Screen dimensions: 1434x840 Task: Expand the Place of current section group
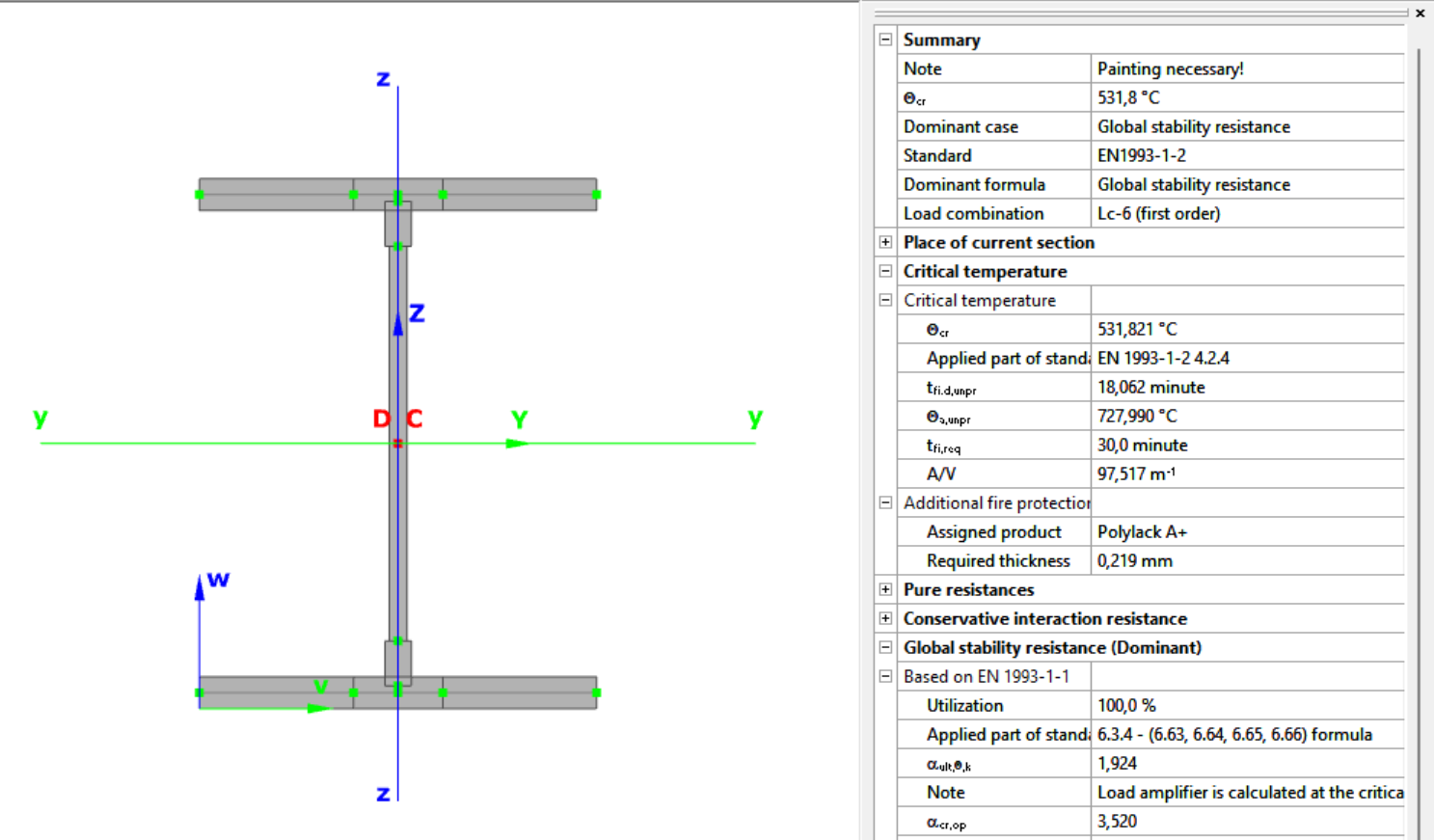(885, 242)
